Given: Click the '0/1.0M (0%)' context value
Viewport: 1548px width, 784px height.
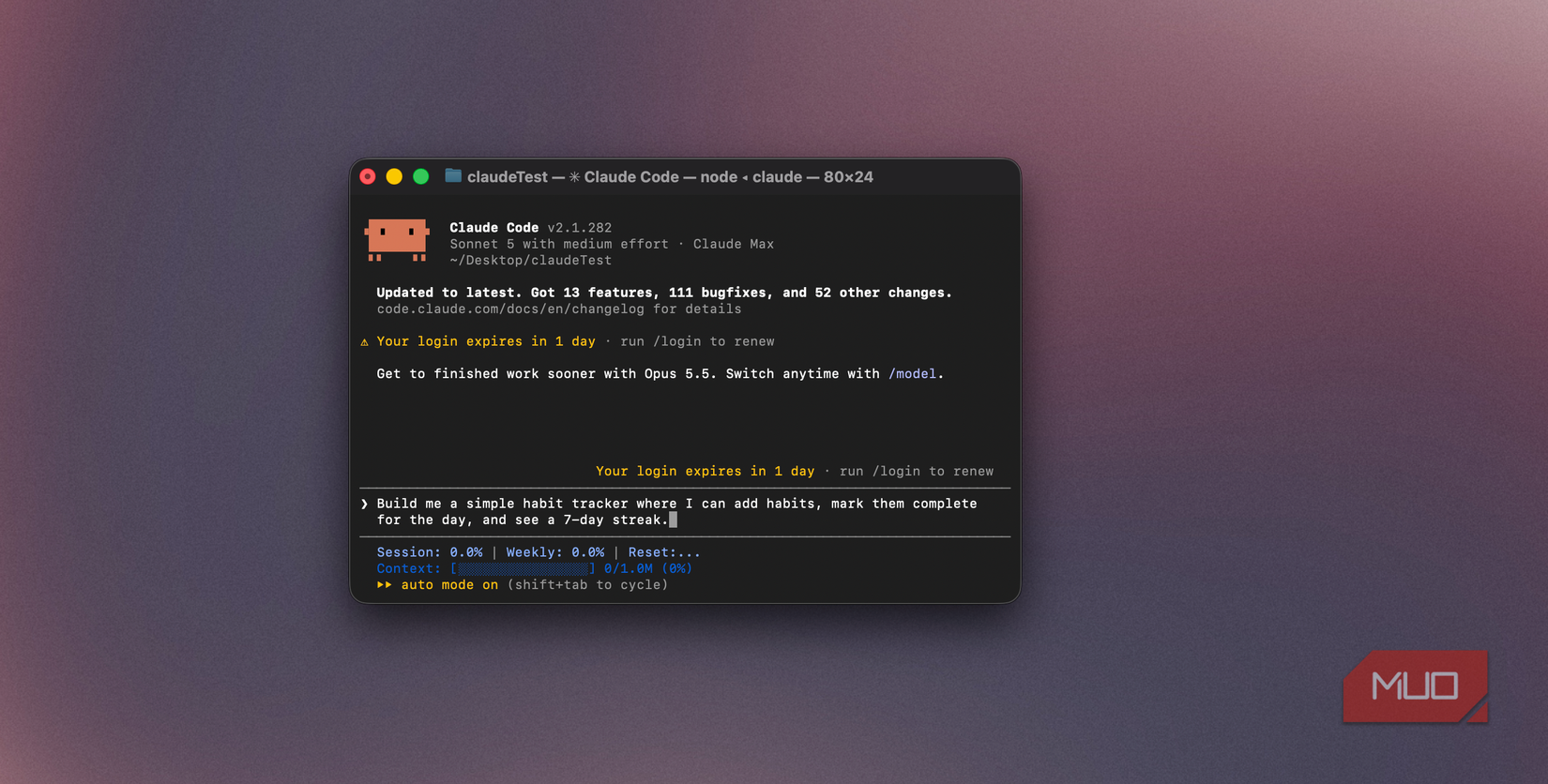Looking at the screenshot, I should click(x=648, y=569).
